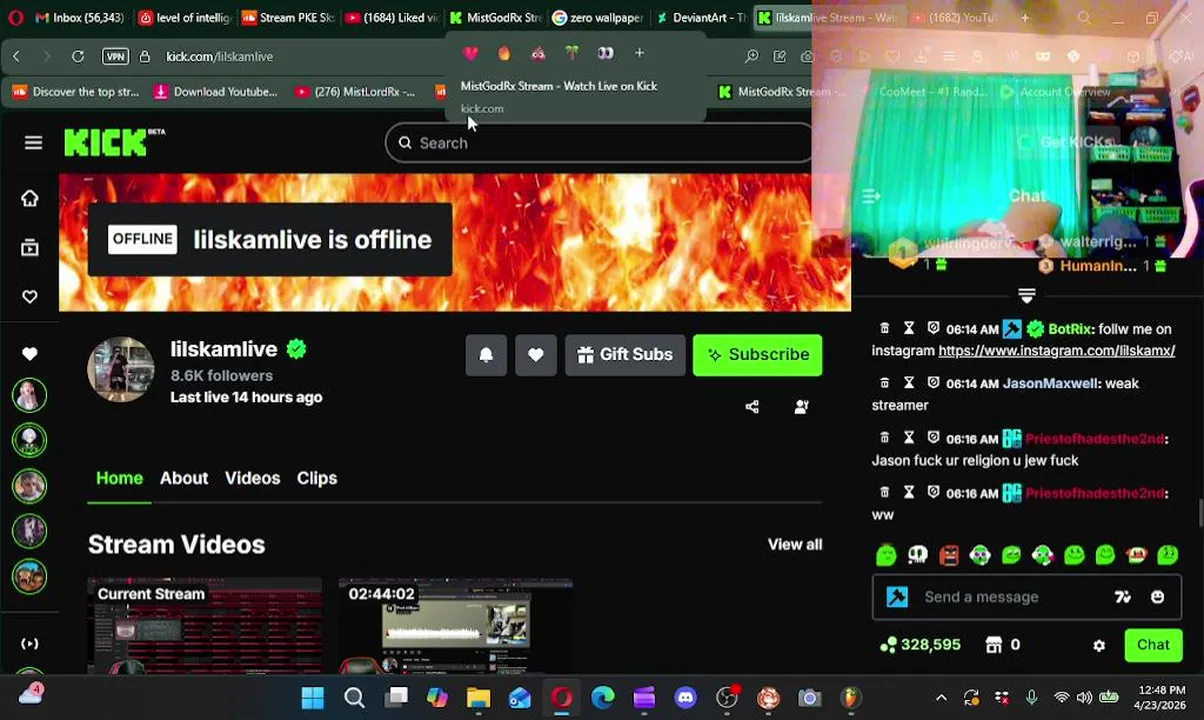The height and width of the screenshot is (720, 1204).
Task: Switch to the zero wallpaper Google tab
Action: [x=598, y=17]
